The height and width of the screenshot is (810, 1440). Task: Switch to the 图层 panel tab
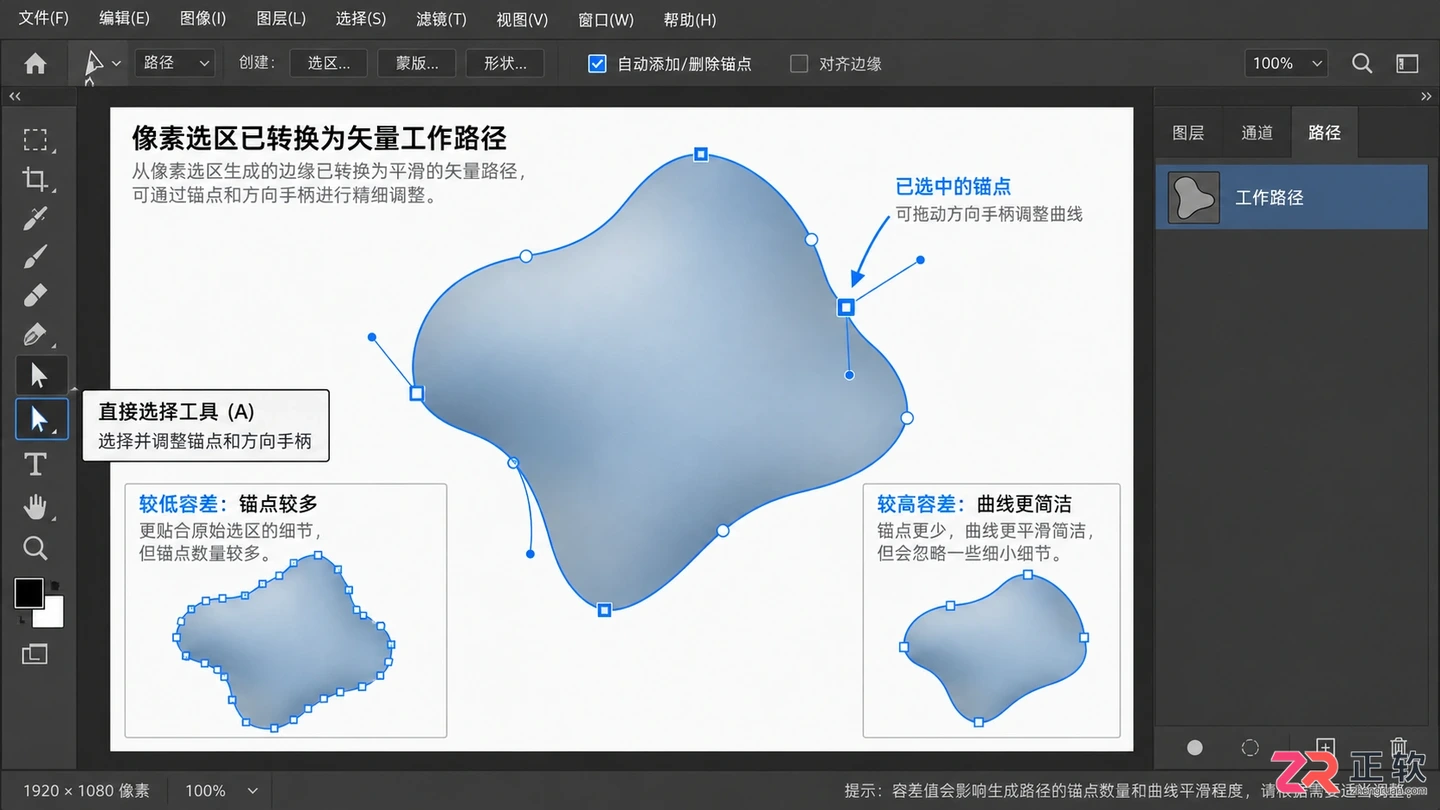[x=1188, y=132]
